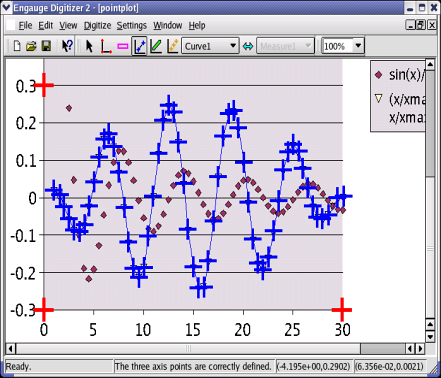Toggle the green Segment Fill tool
Screen dimensions: 441x378
click(x=156, y=46)
